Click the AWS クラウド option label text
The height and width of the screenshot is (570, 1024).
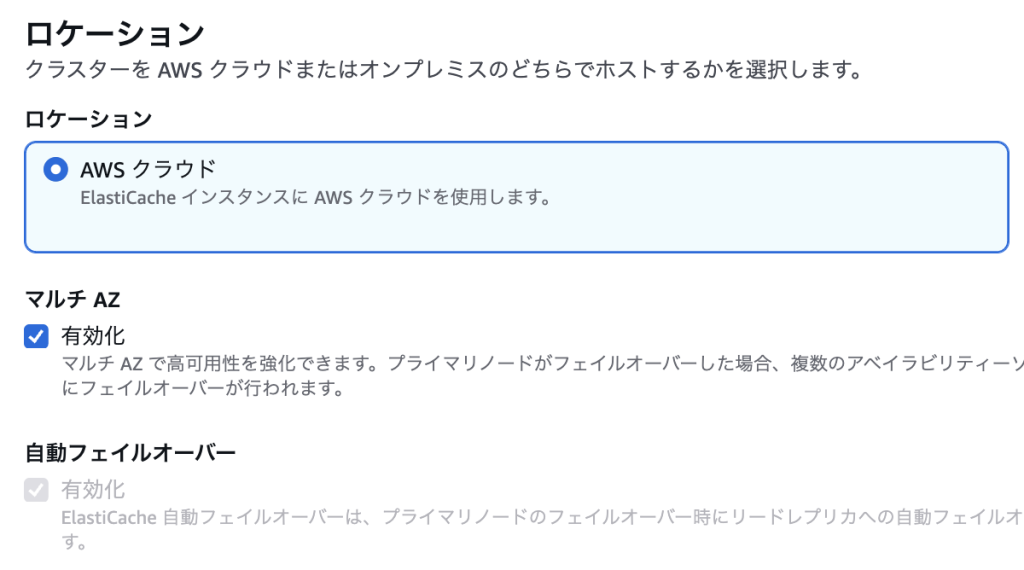[148, 170]
